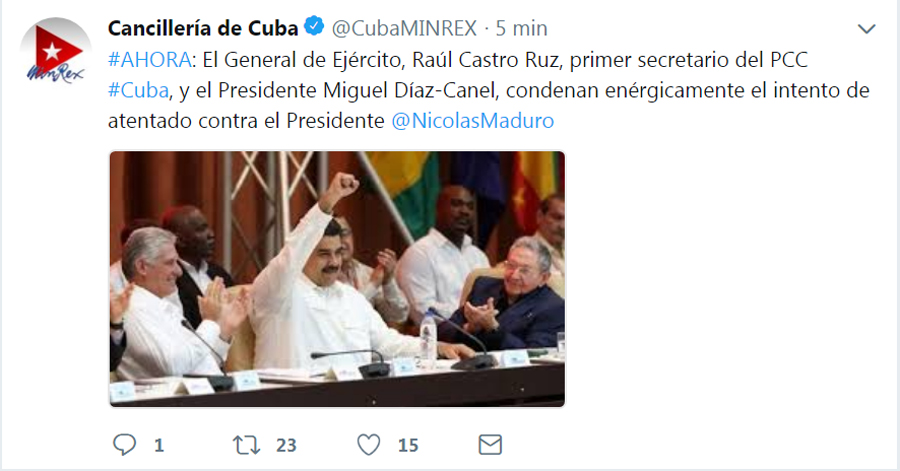
Task: Click the tweet body text
Action: point(488,90)
